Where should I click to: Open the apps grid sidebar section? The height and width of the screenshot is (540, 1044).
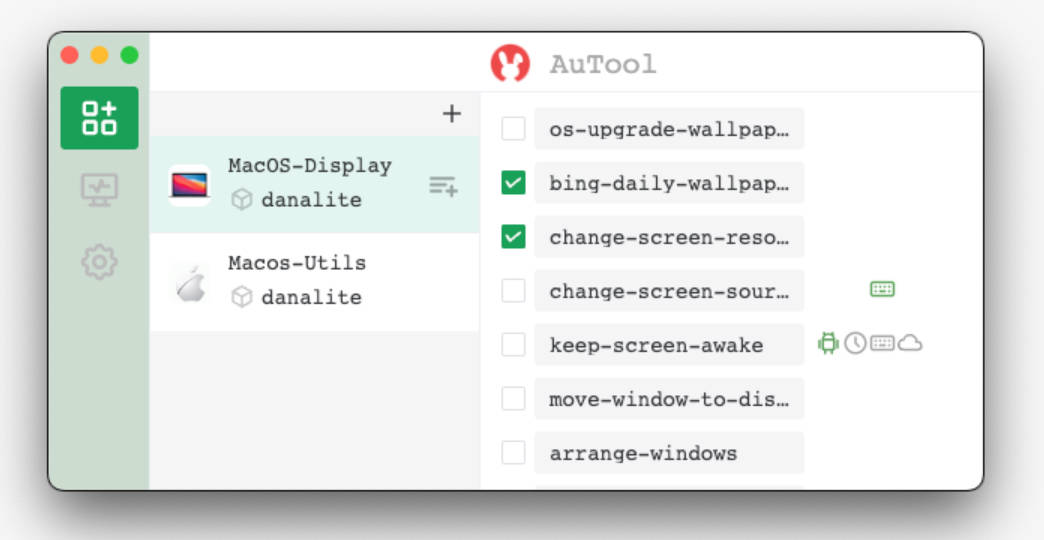[99, 118]
